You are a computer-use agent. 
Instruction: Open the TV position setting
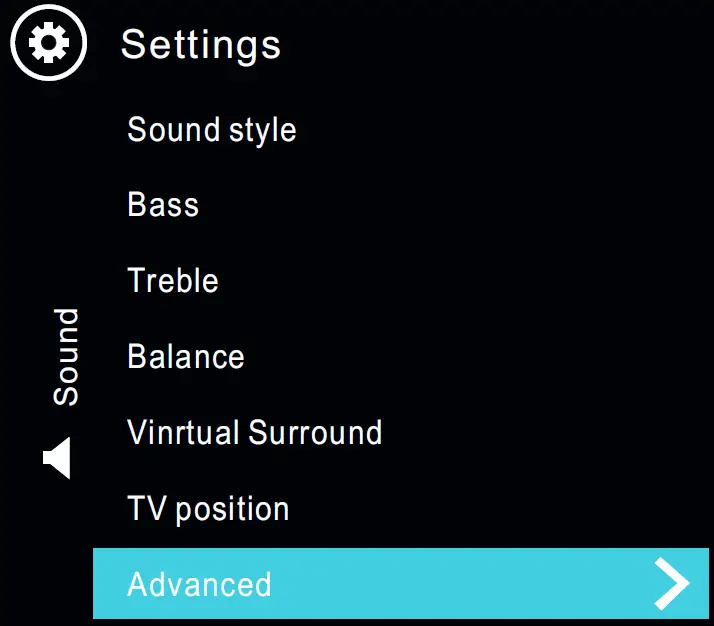pos(208,509)
